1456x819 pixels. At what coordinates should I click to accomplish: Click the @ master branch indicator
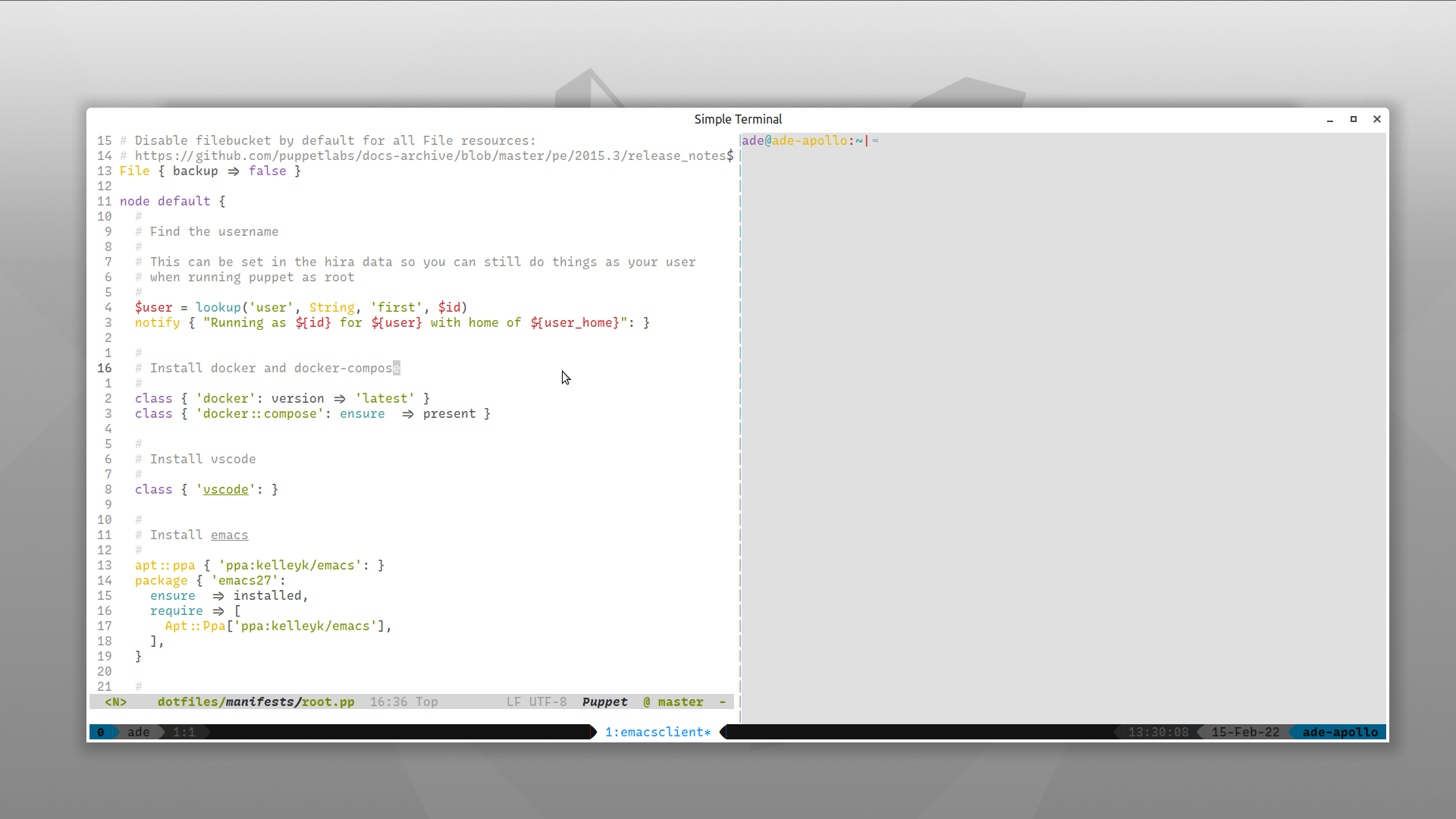[x=673, y=701]
